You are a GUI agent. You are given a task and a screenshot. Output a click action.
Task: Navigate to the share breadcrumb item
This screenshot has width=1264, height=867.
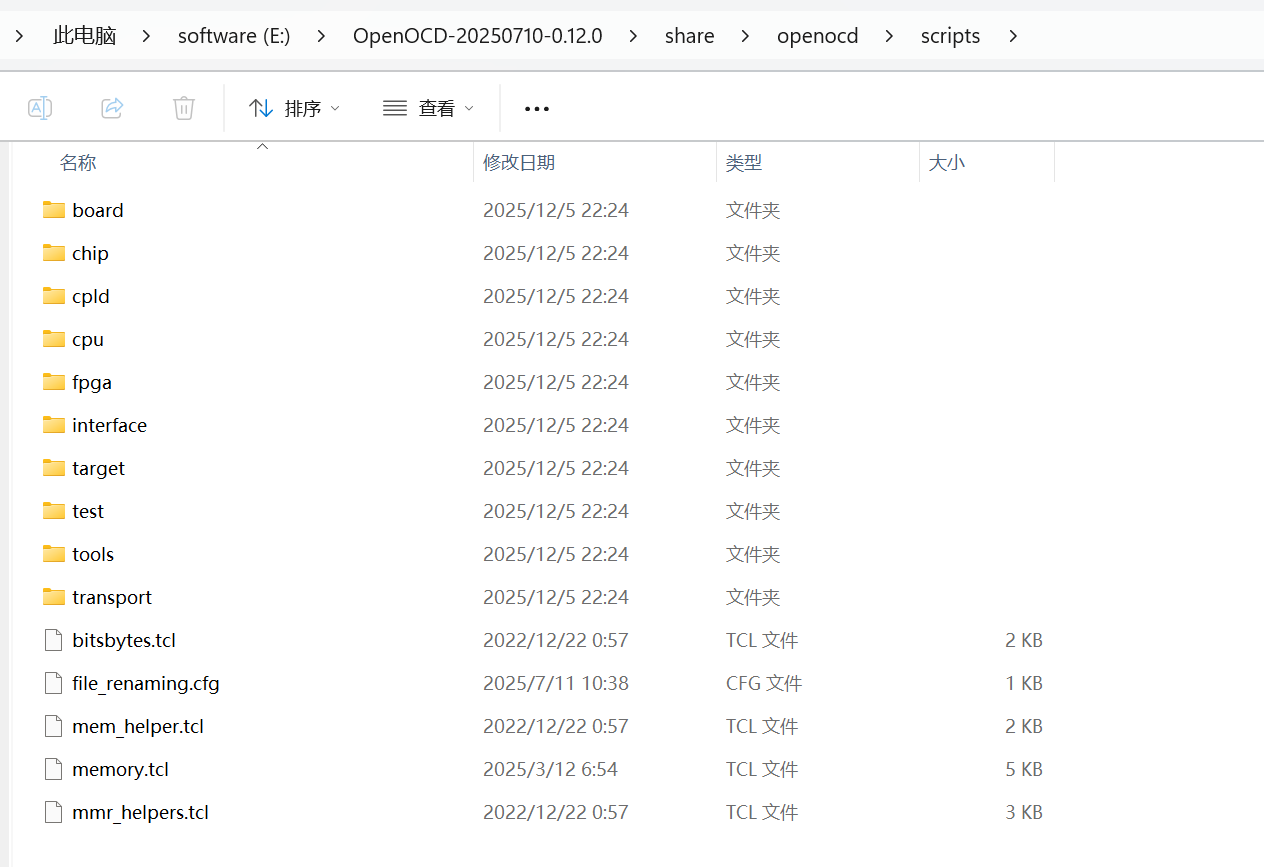[689, 35]
